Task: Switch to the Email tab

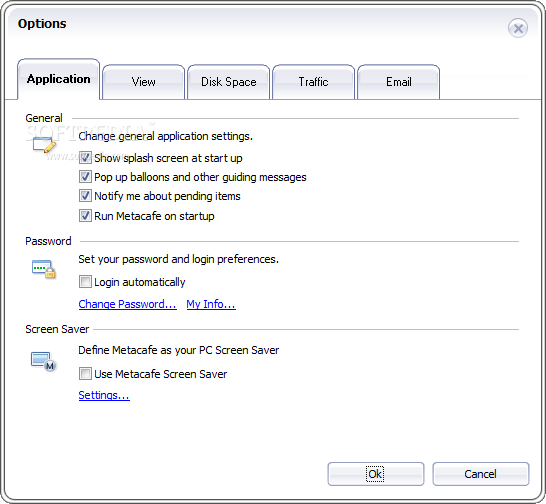Action: point(398,82)
